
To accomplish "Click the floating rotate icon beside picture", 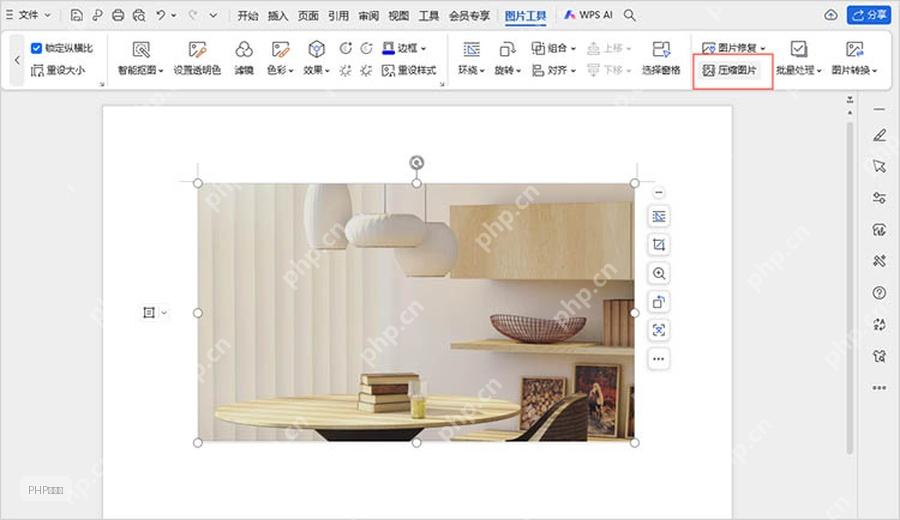I will coord(658,302).
